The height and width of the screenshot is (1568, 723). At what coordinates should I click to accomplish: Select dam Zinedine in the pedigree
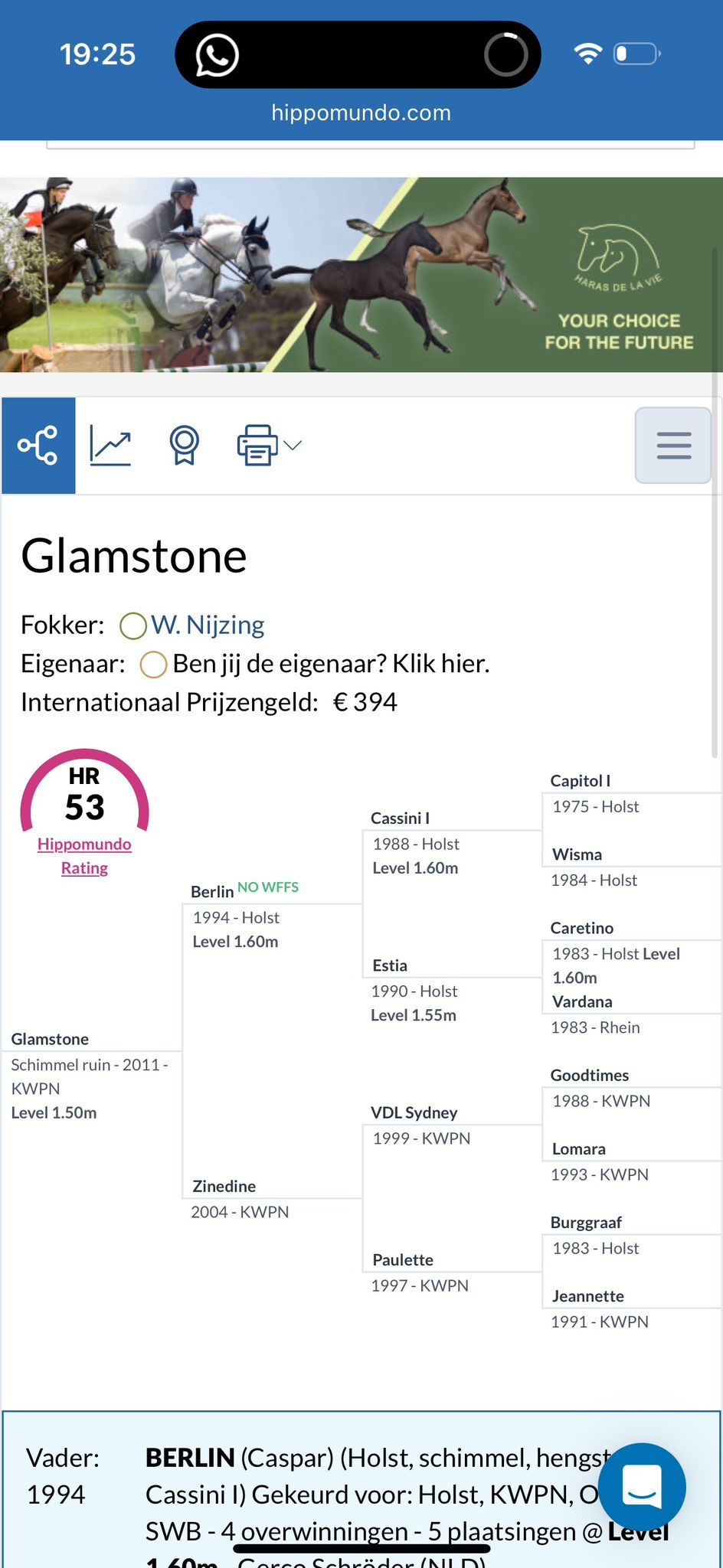tap(224, 1186)
